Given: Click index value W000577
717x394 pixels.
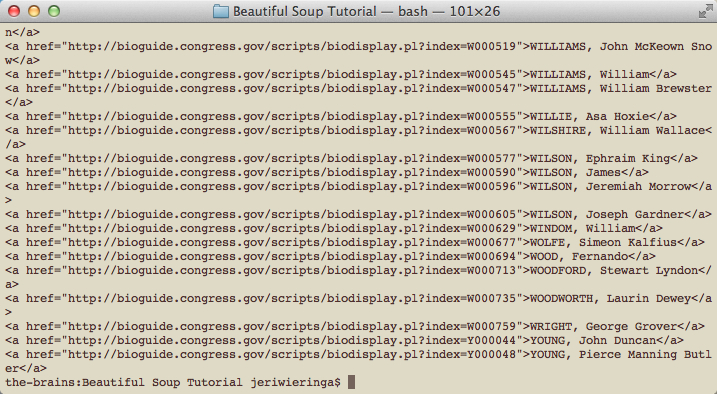Looking at the screenshot, I should pyautogui.click(x=491, y=158).
